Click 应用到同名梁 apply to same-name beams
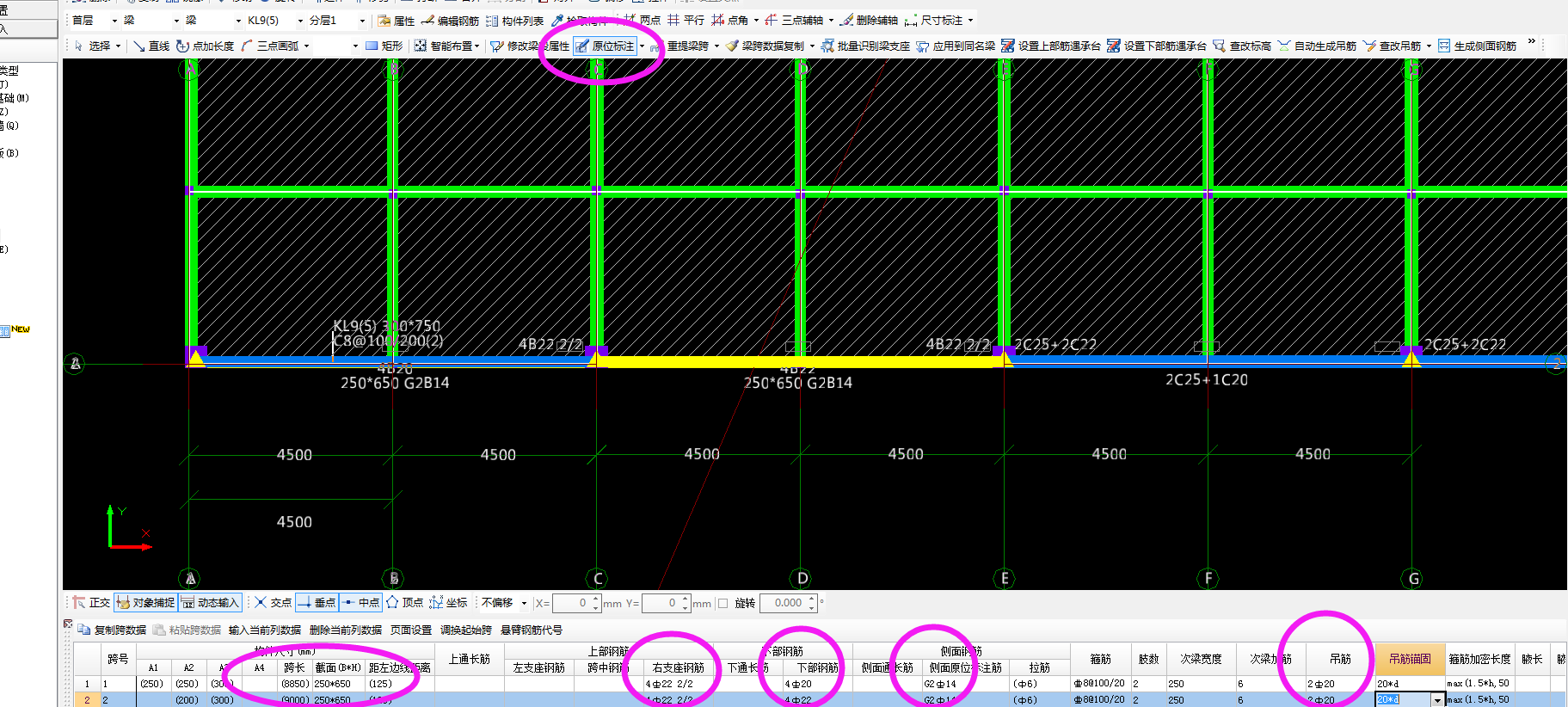Image resolution: width=1568 pixels, height=707 pixels. pyautogui.click(x=956, y=46)
